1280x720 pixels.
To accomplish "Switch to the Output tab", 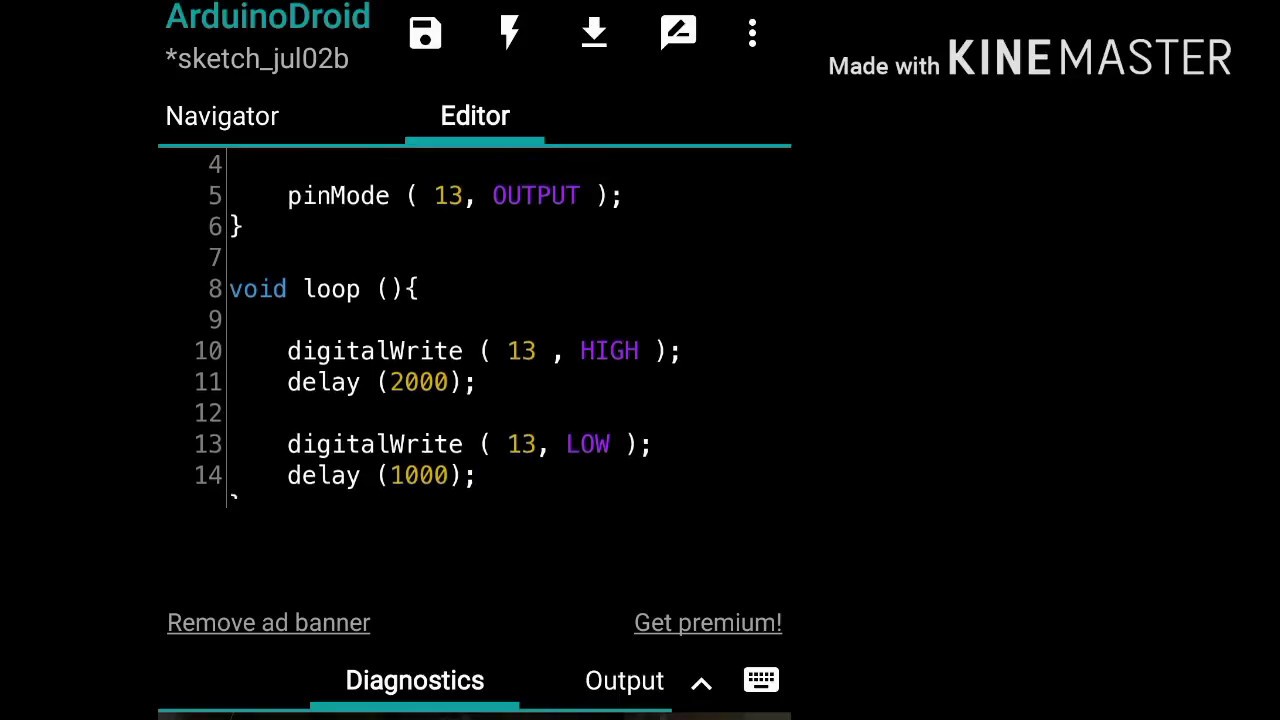I will [624, 681].
